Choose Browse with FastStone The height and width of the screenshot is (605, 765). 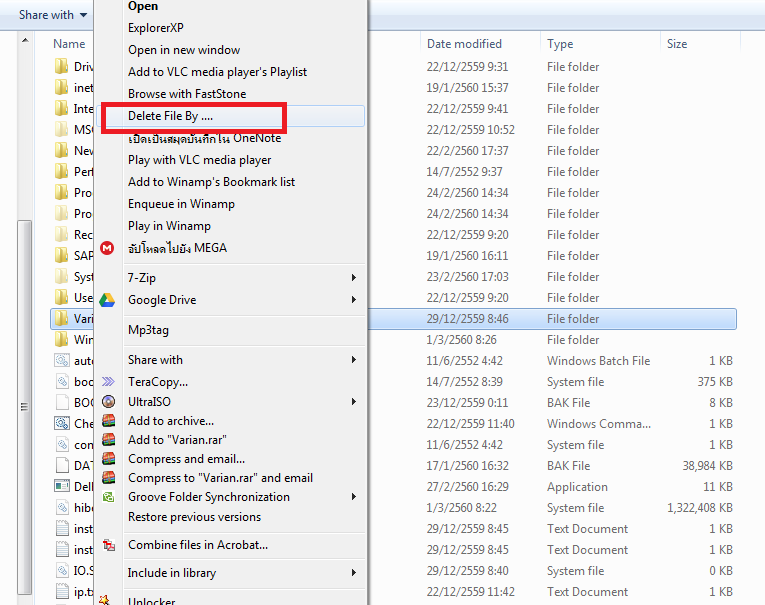(187, 94)
